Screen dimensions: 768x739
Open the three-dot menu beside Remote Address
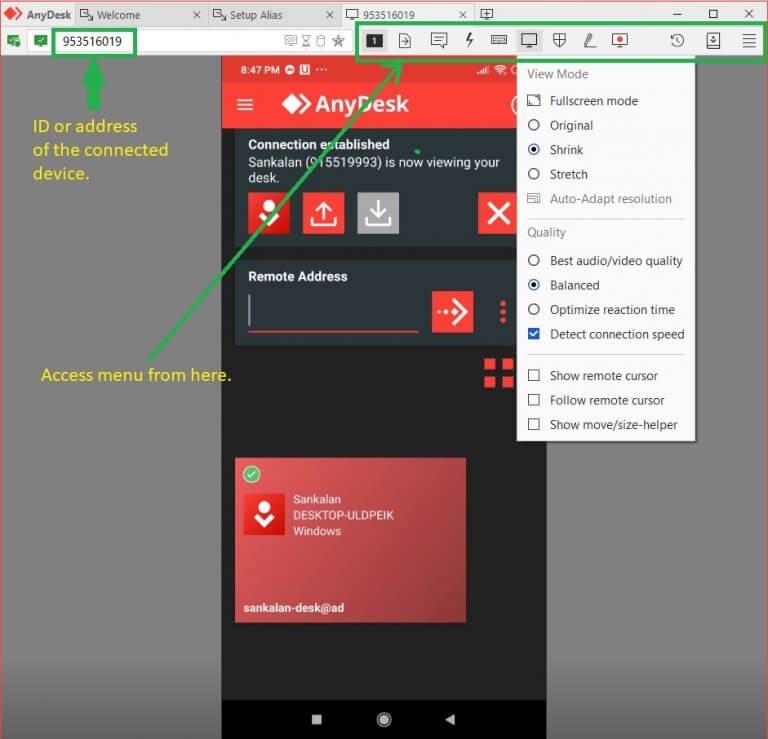coord(503,312)
